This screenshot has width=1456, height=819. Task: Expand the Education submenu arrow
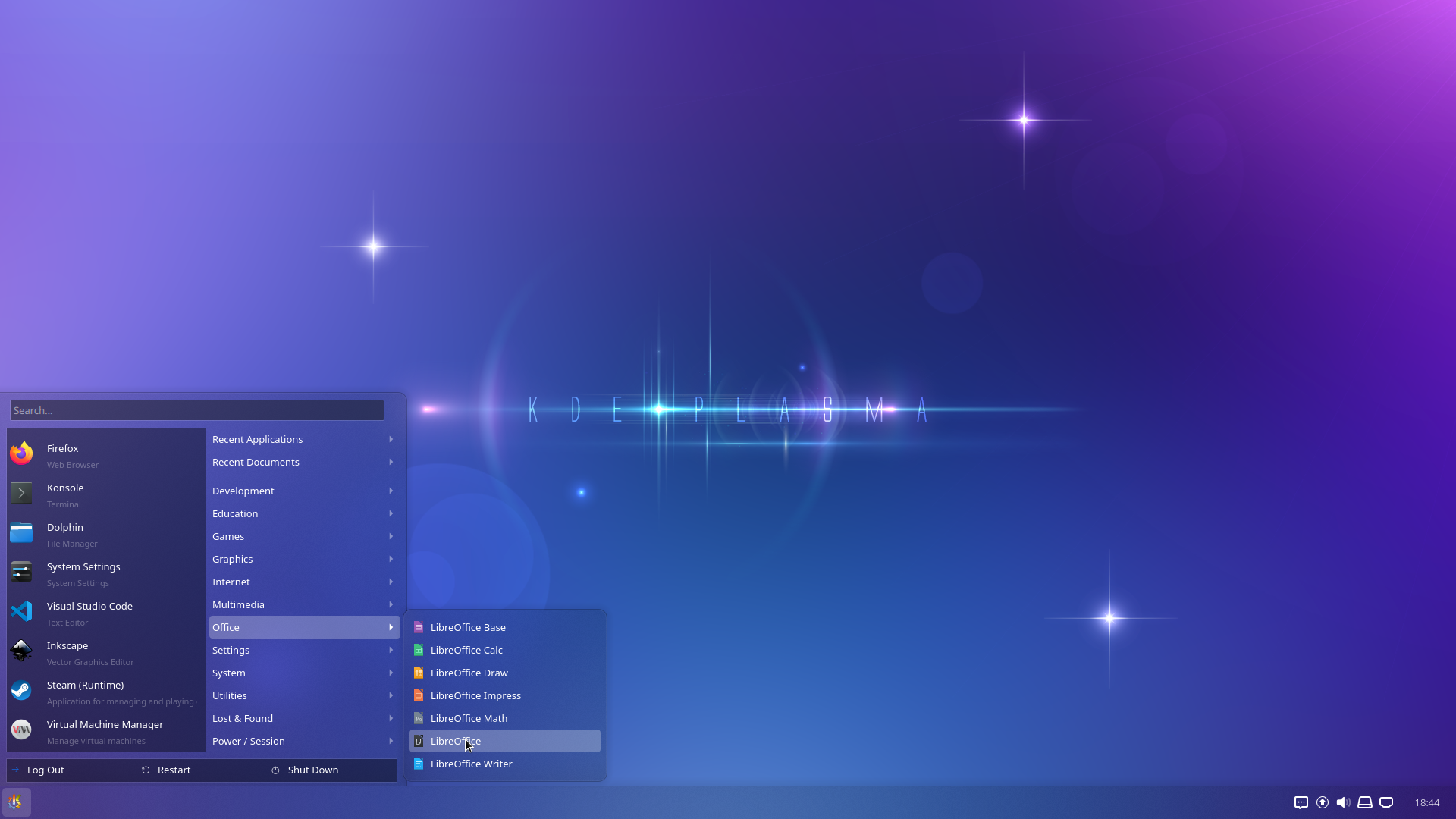click(391, 513)
